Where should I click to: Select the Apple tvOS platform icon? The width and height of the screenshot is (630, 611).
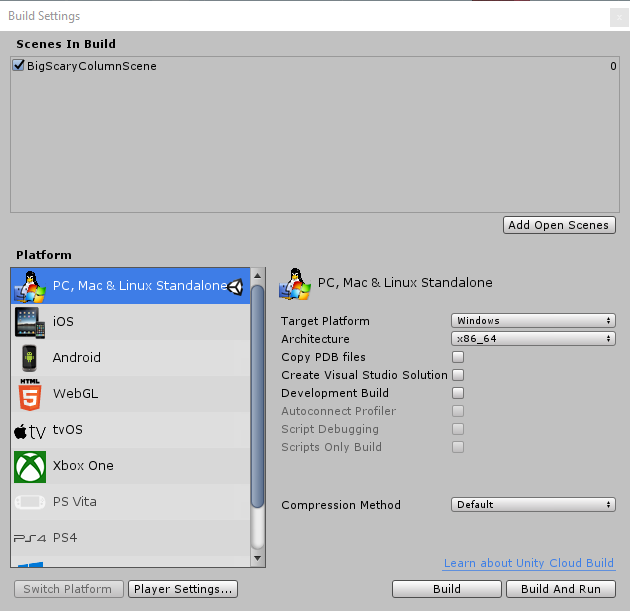coord(29,431)
